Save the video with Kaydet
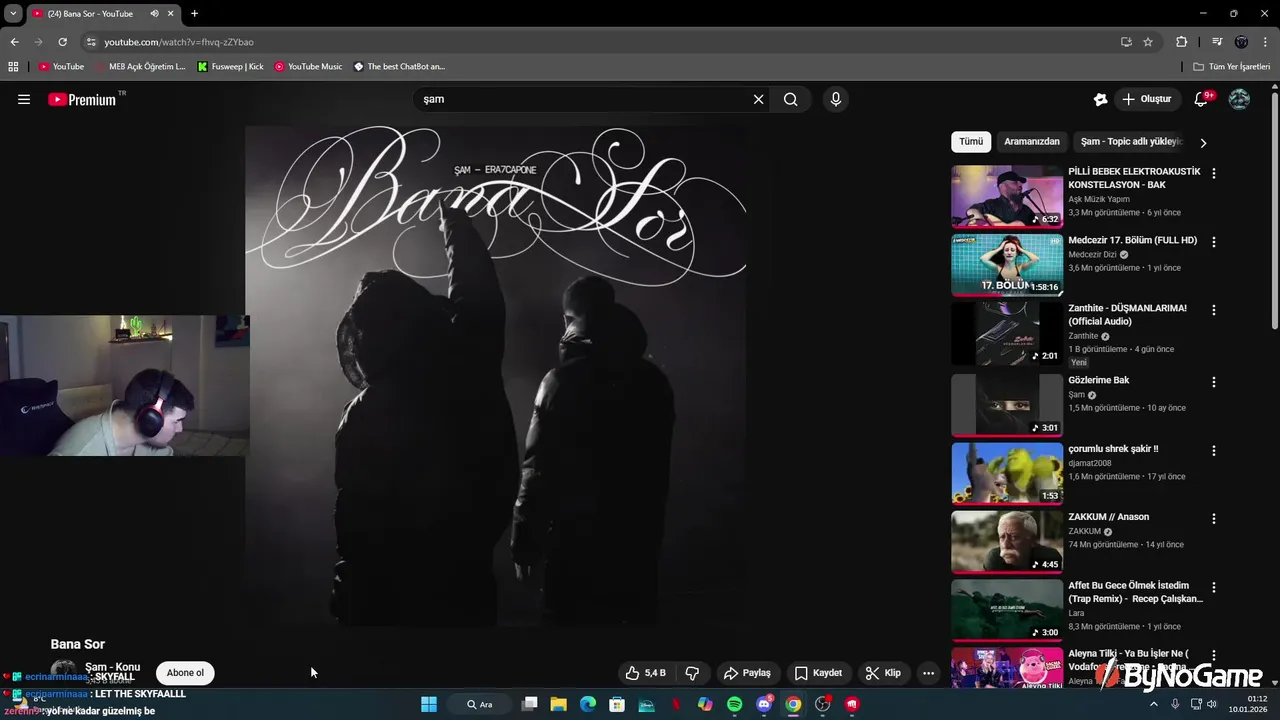The height and width of the screenshot is (720, 1280). tap(818, 673)
